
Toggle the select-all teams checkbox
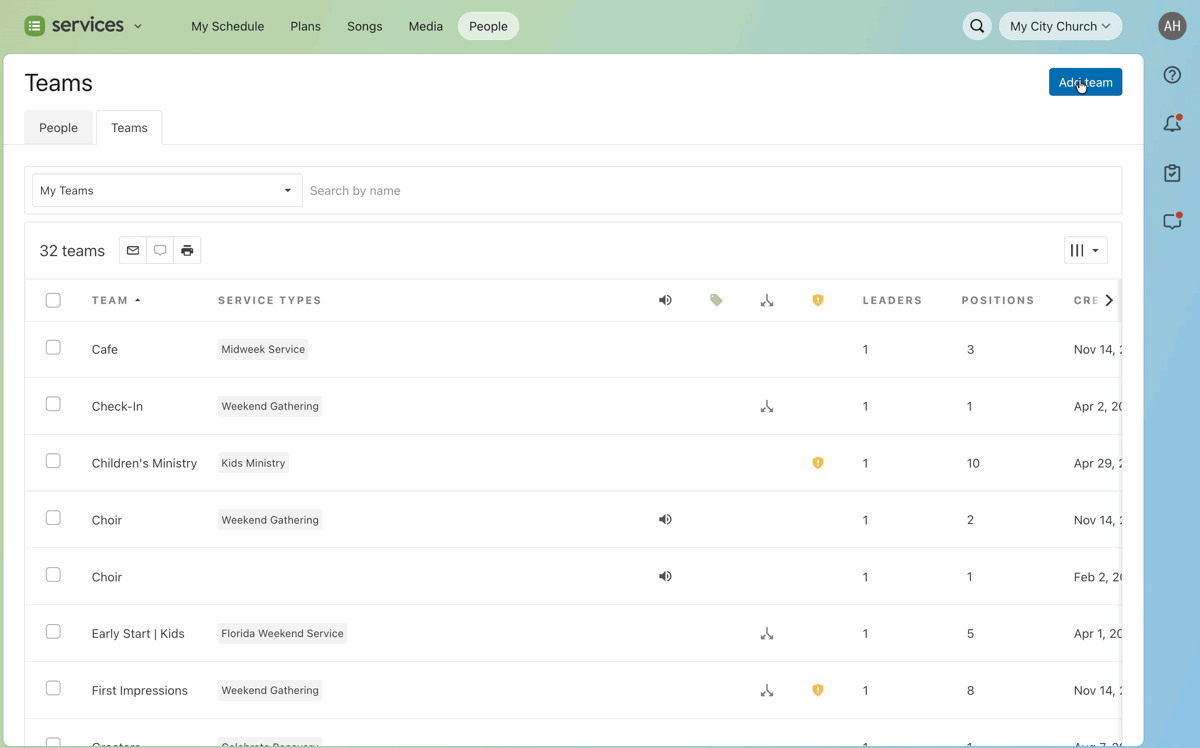point(53,300)
